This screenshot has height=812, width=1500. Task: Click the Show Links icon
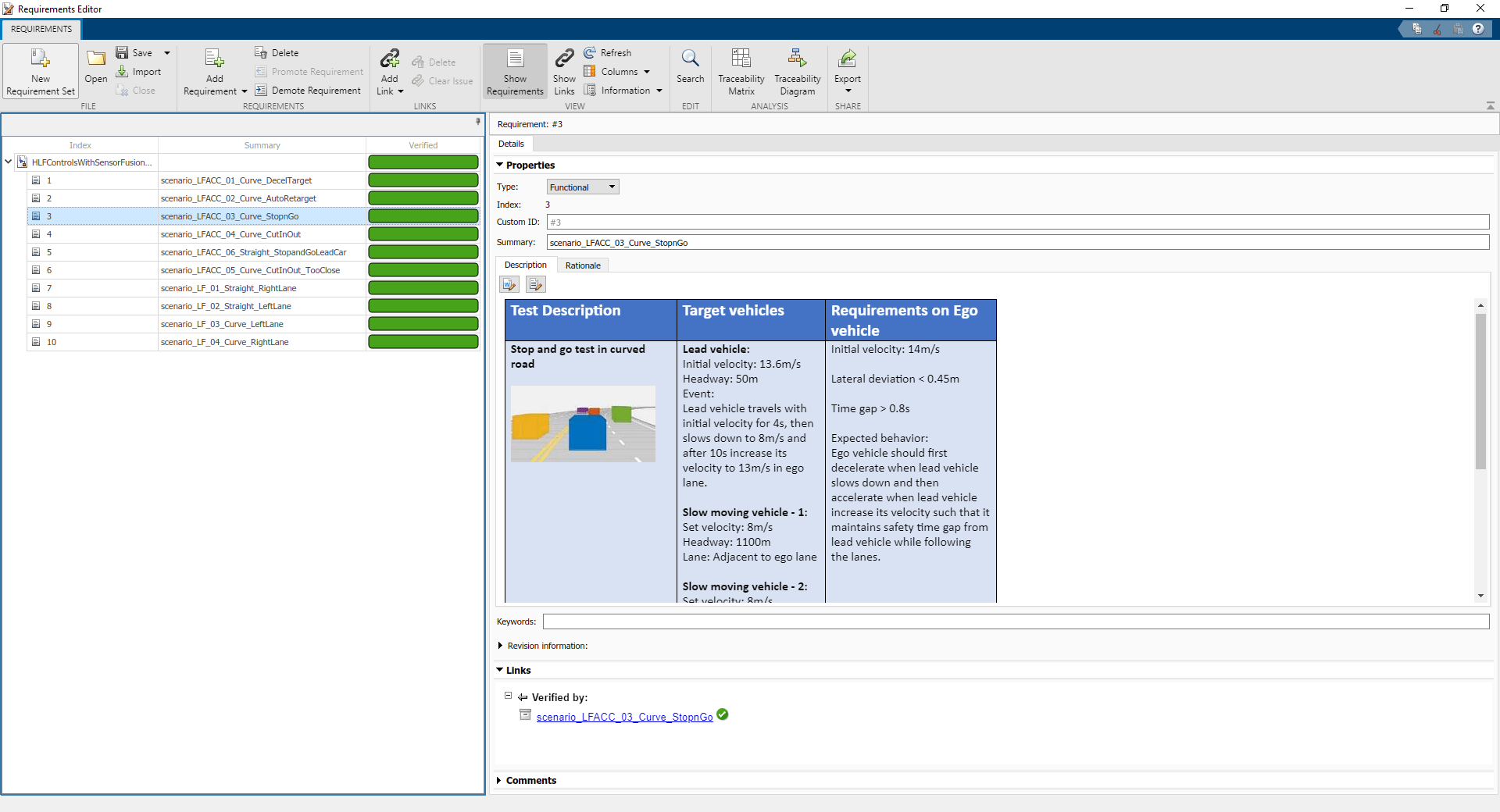coord(564,70)
